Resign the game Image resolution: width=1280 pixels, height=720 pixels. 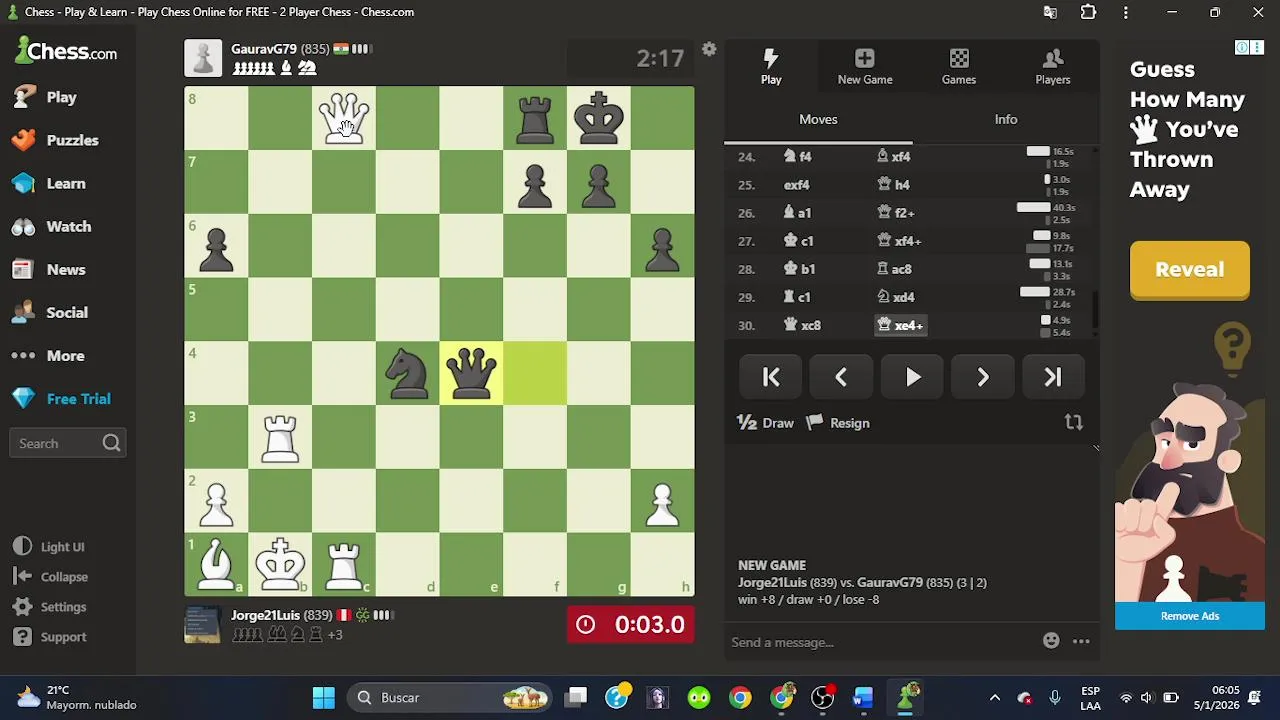[838, 423]
